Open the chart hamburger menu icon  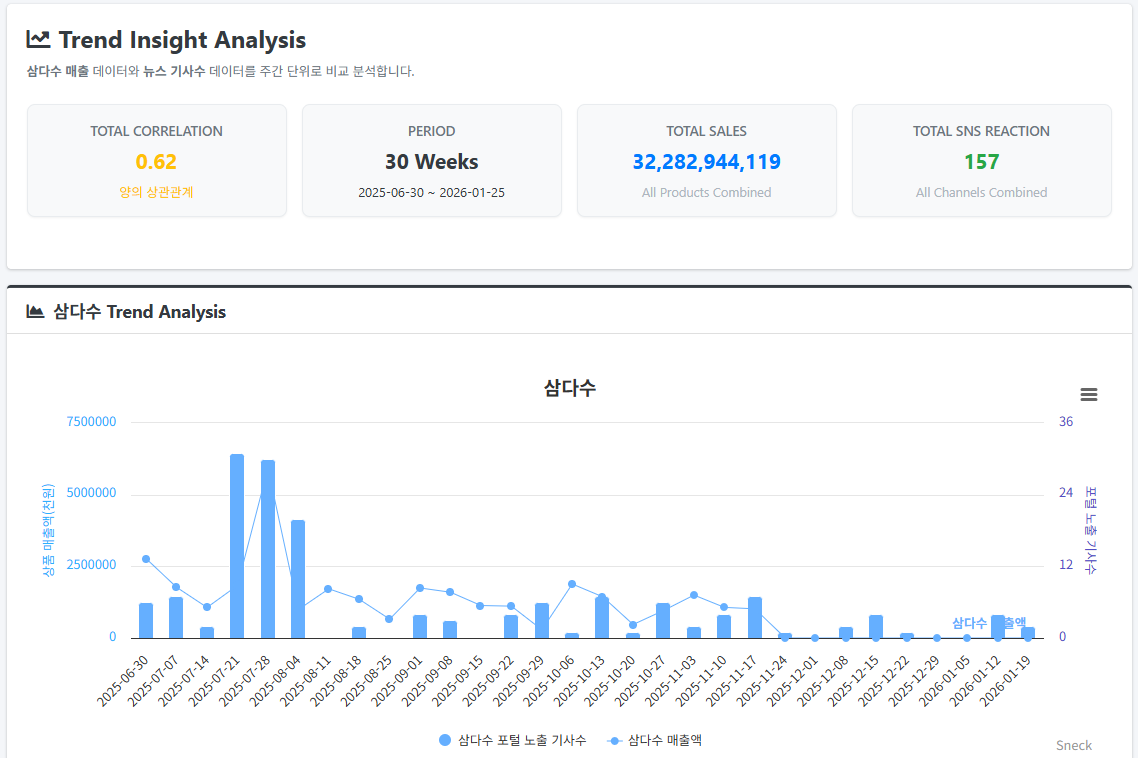(x=1089, y=395)
